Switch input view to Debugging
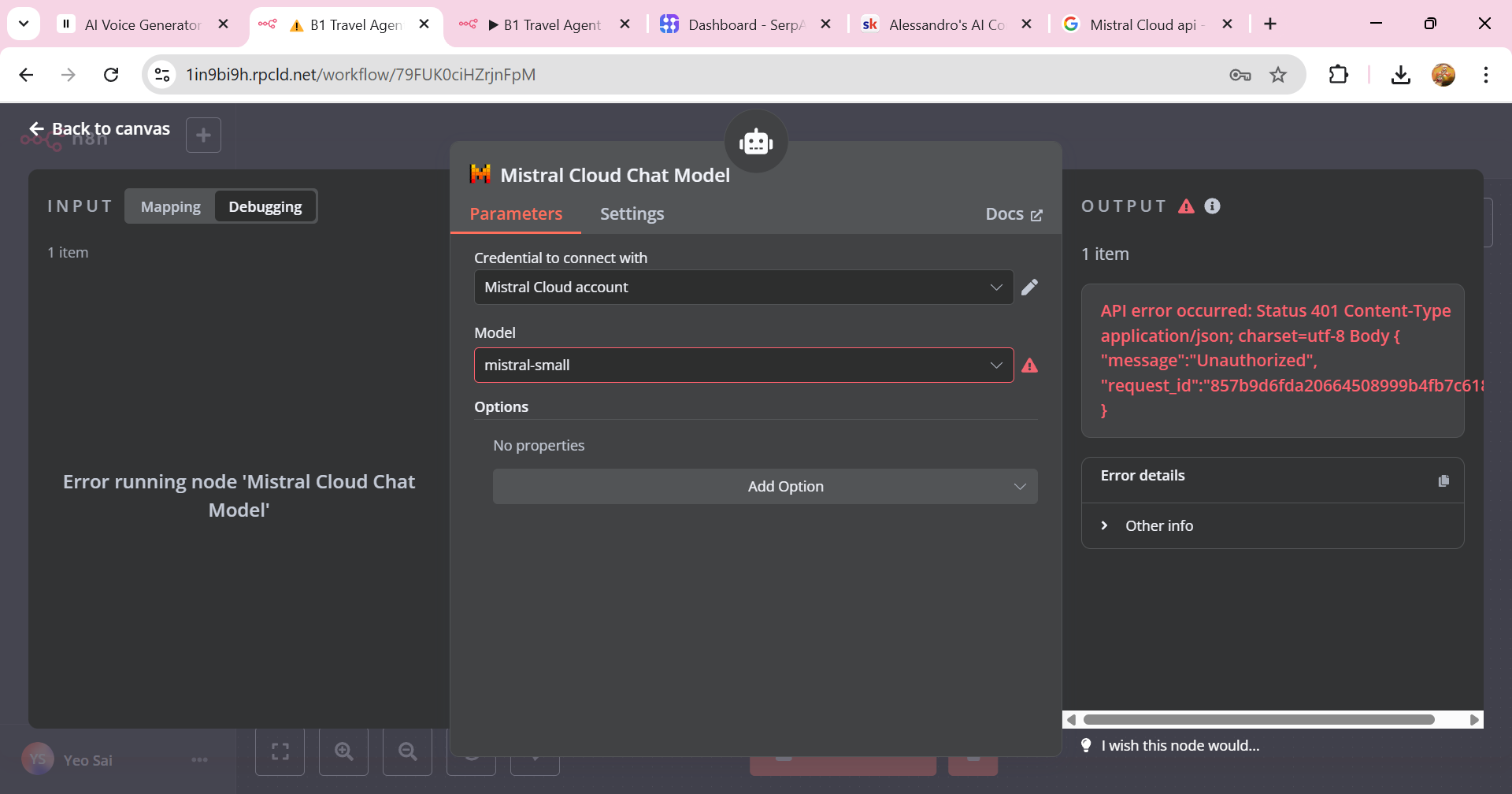The height and width of the screenshot is (794, 1512). 265,206
